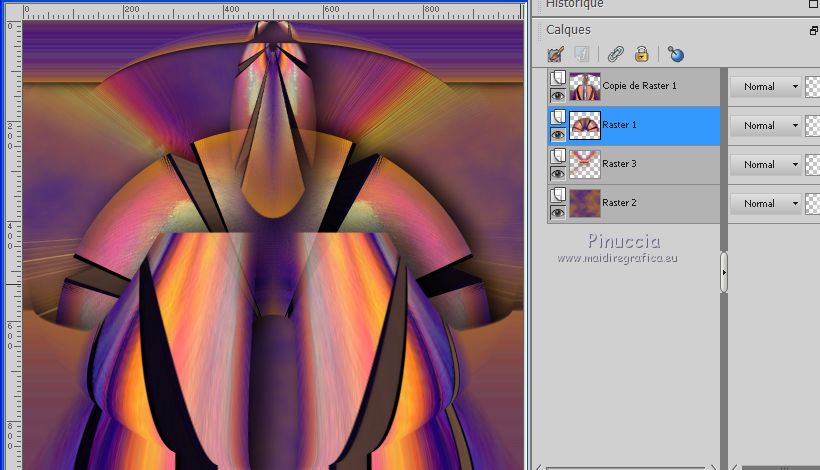This screenshot has width=820, height=470.
Task: Toggle visibility of Raster 1 layer
Action: pyautogui.click(x=558, y=134)
